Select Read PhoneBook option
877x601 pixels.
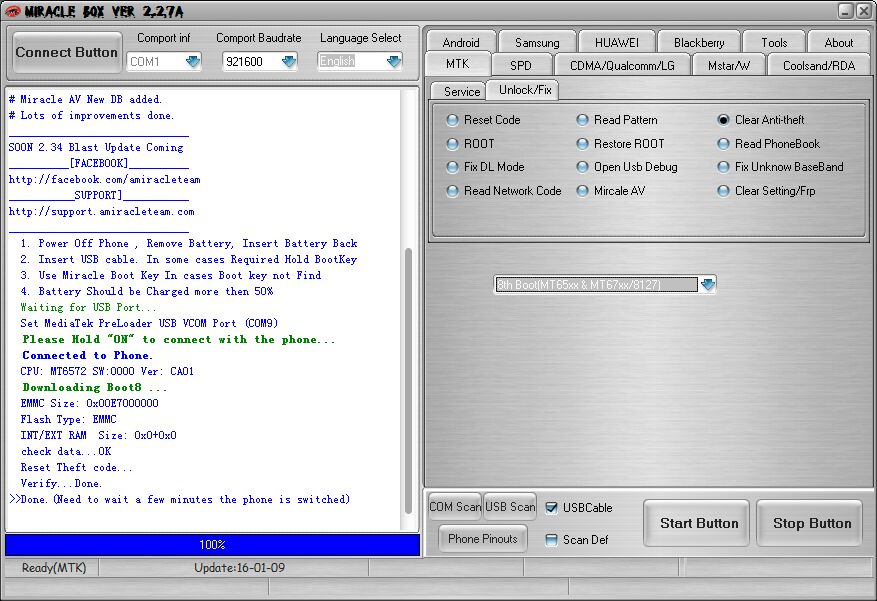[723, 144]
